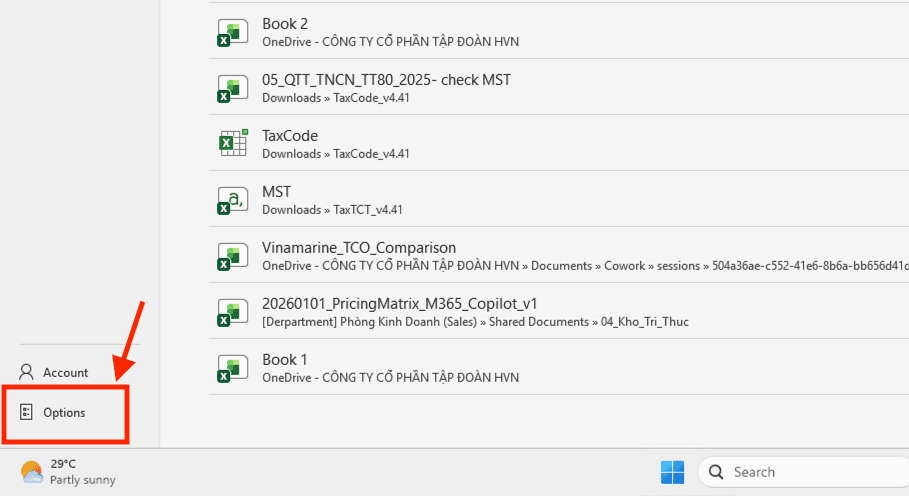The height and width of the screenshot is (496, 909).
Task: Click the Partly sunny weather label
Action: 83,480
